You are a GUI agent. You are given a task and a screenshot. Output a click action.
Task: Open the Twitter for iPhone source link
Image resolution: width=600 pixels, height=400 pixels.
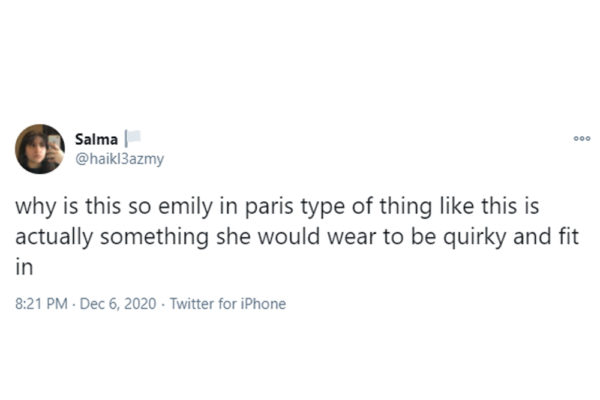228,304
